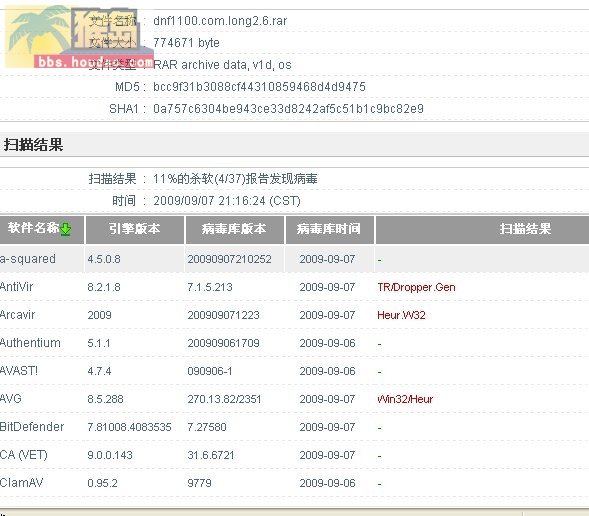The image size is (589, 516).
Task: Sort by 引擎版本 column header
Action: [135, 229]
